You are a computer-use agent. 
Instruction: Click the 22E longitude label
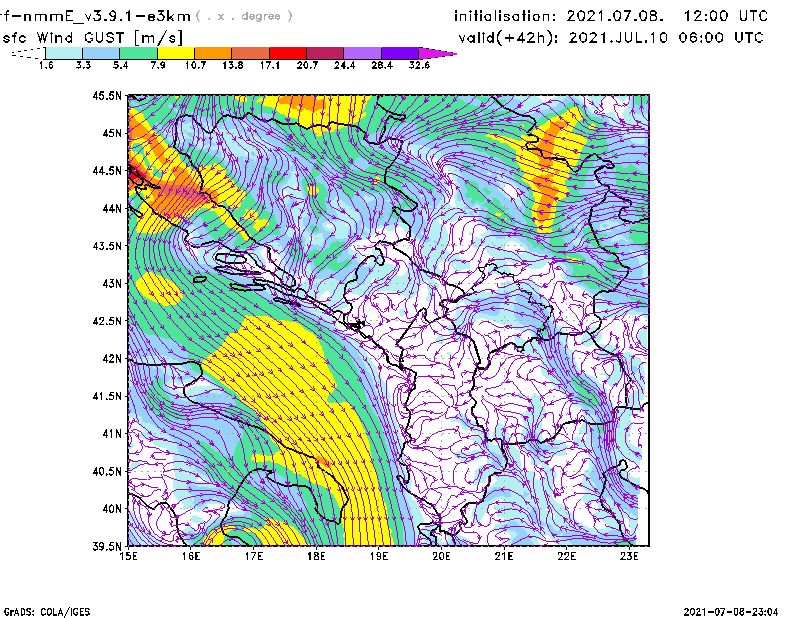click(x=567, y=556)
